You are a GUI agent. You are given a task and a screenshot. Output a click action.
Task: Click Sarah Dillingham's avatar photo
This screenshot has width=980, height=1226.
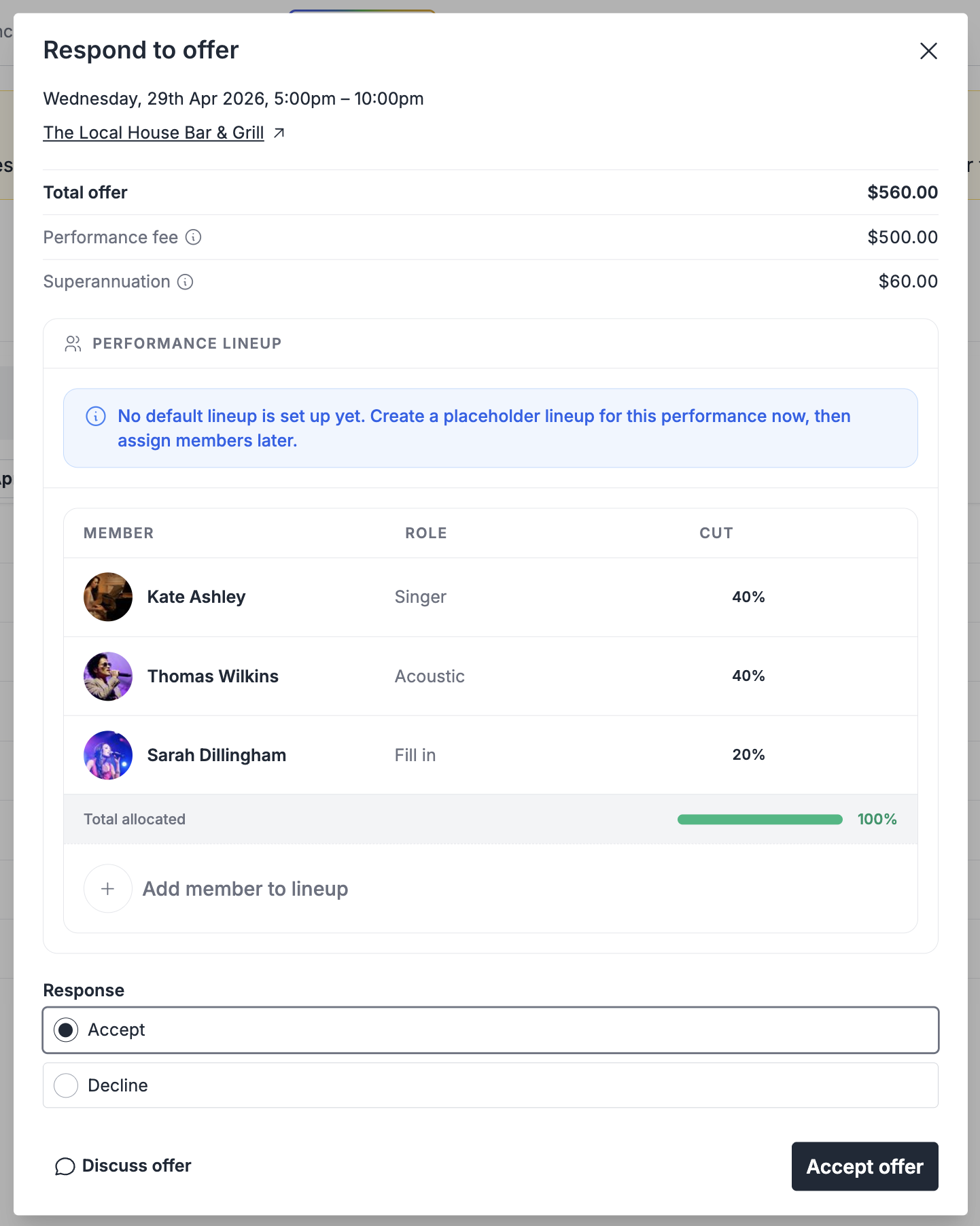[x=108, y=755]
